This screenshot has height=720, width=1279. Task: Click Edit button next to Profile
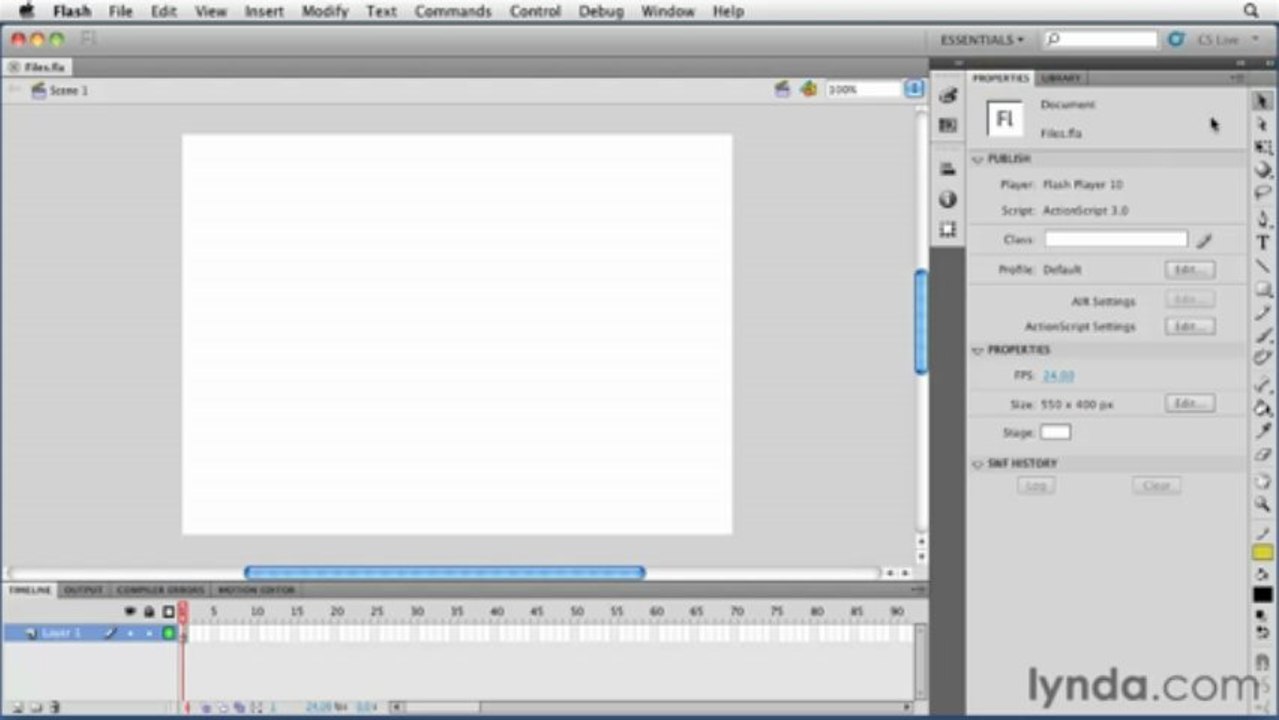click(x=1189, y=270)
